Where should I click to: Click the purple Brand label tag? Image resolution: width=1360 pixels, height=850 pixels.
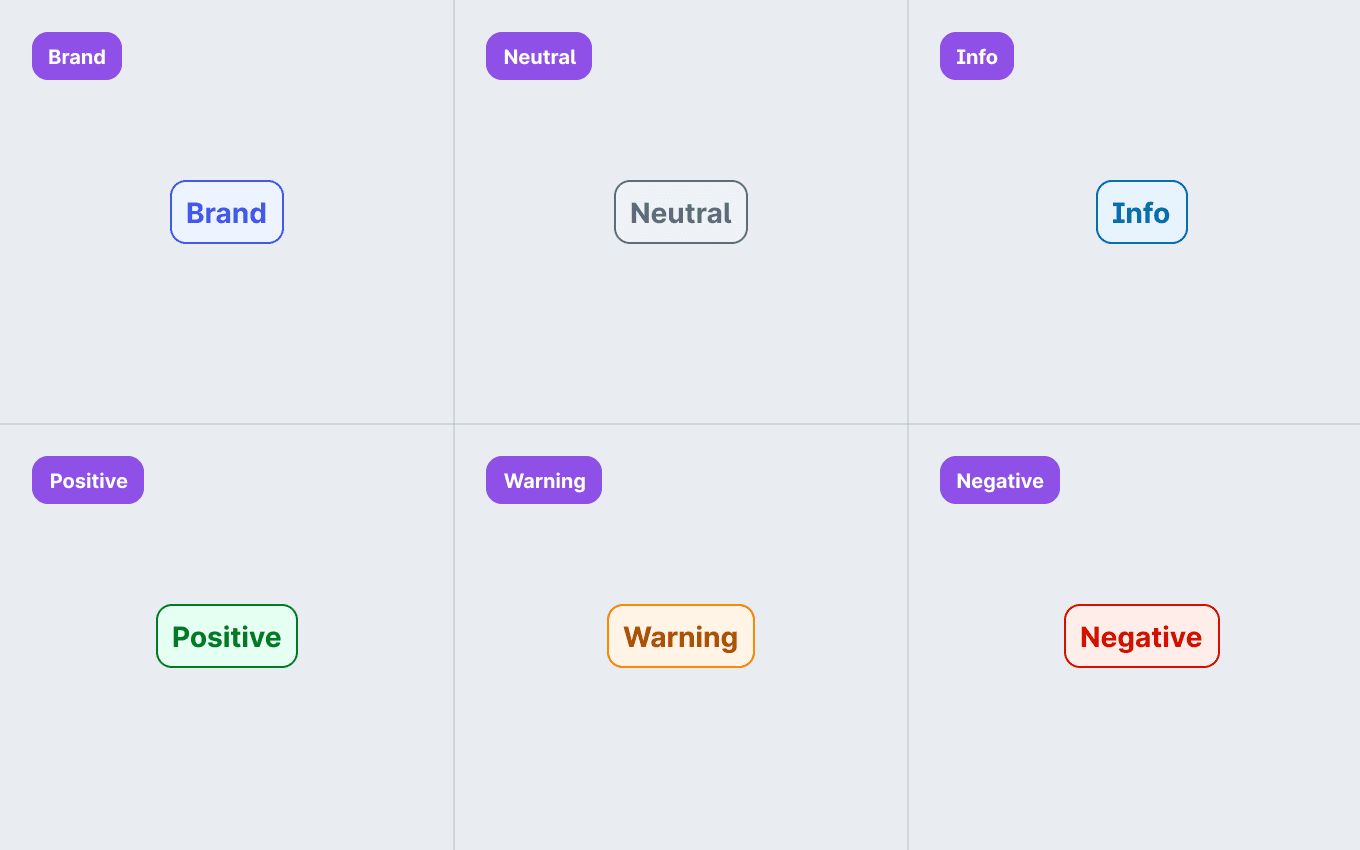pyautogui.click(x=77, y=56)
